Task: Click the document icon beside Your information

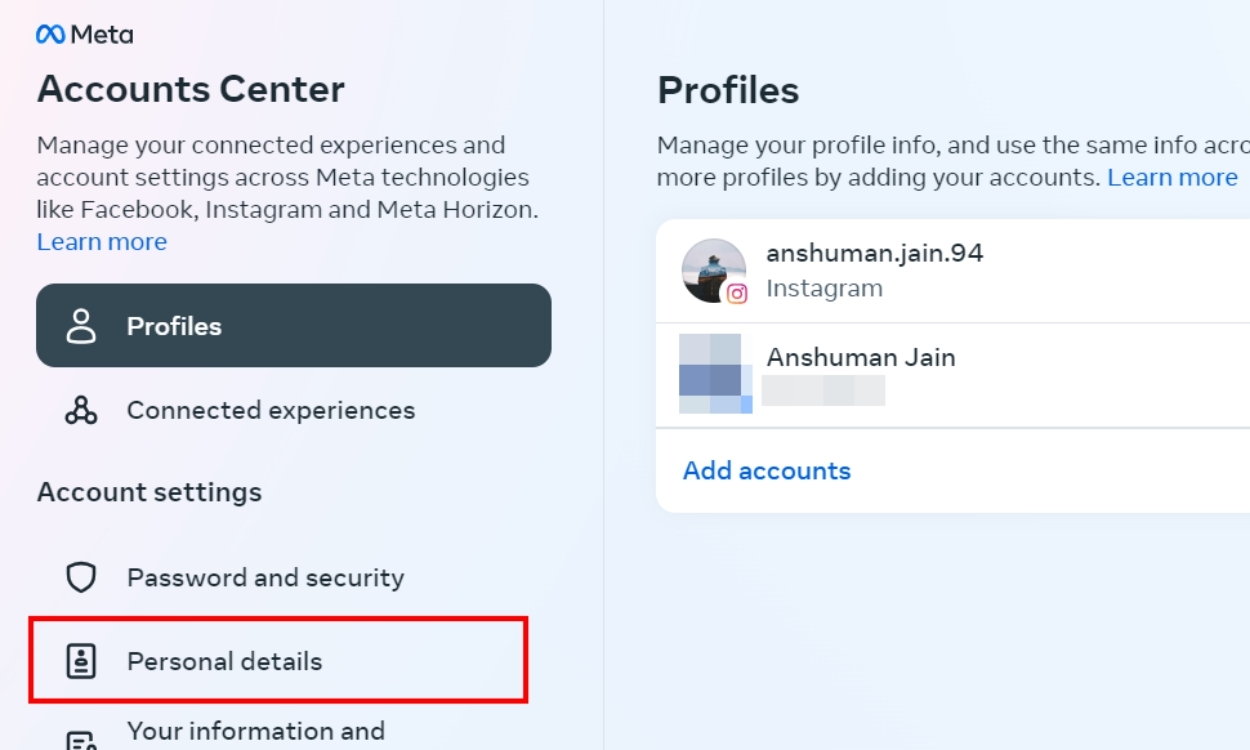Action: click(81, 741)
